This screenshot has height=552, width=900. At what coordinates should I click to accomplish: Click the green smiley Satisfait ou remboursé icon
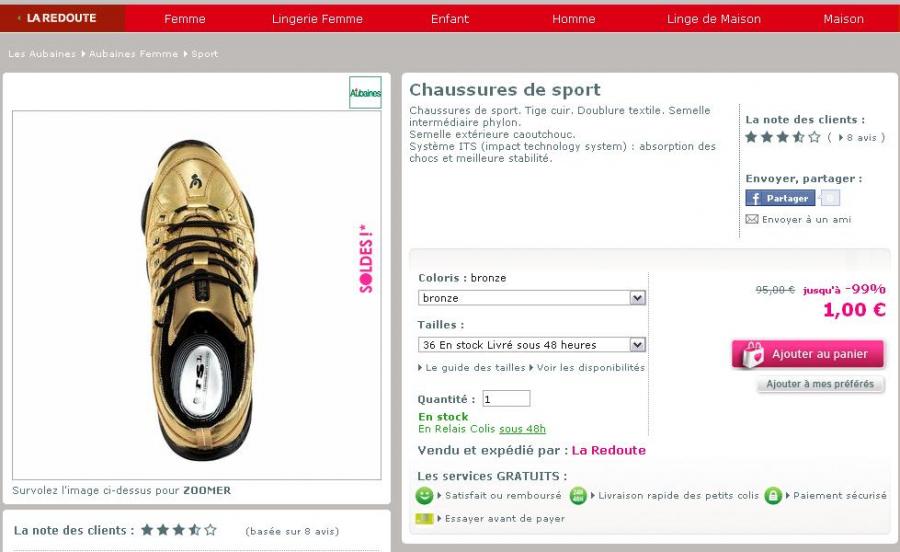pos(425,495)
